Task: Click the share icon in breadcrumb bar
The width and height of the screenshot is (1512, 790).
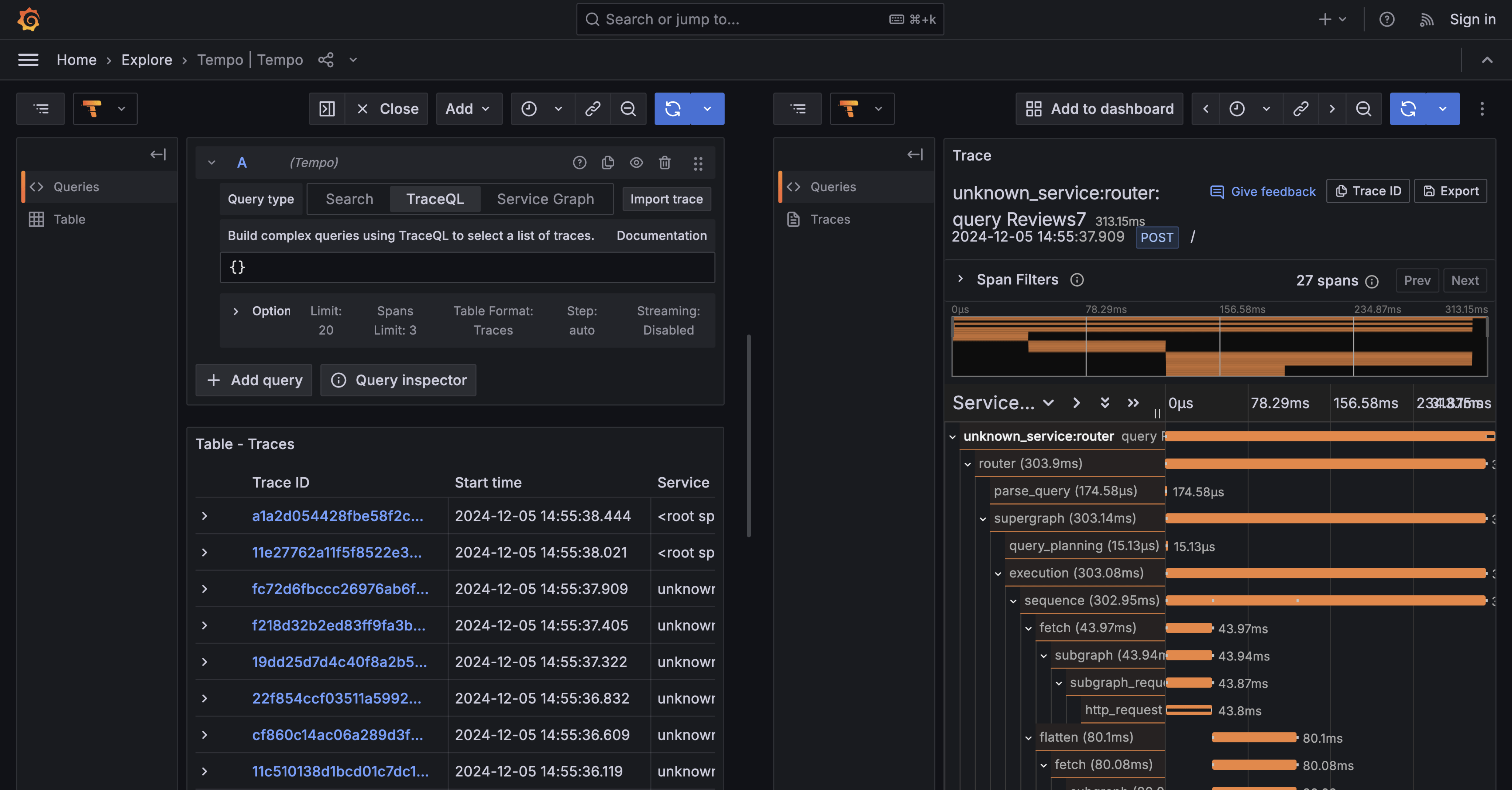Action: (x=326, y=60)
